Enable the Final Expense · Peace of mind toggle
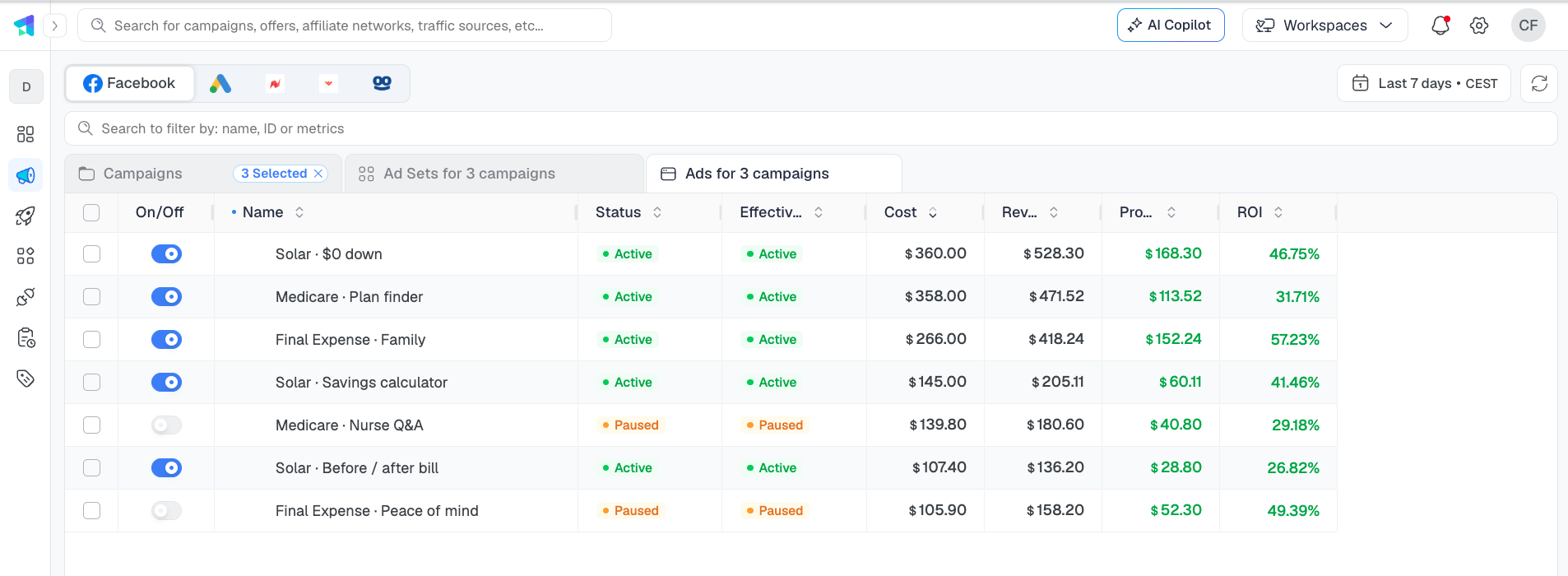 click(x=166, y=511)
